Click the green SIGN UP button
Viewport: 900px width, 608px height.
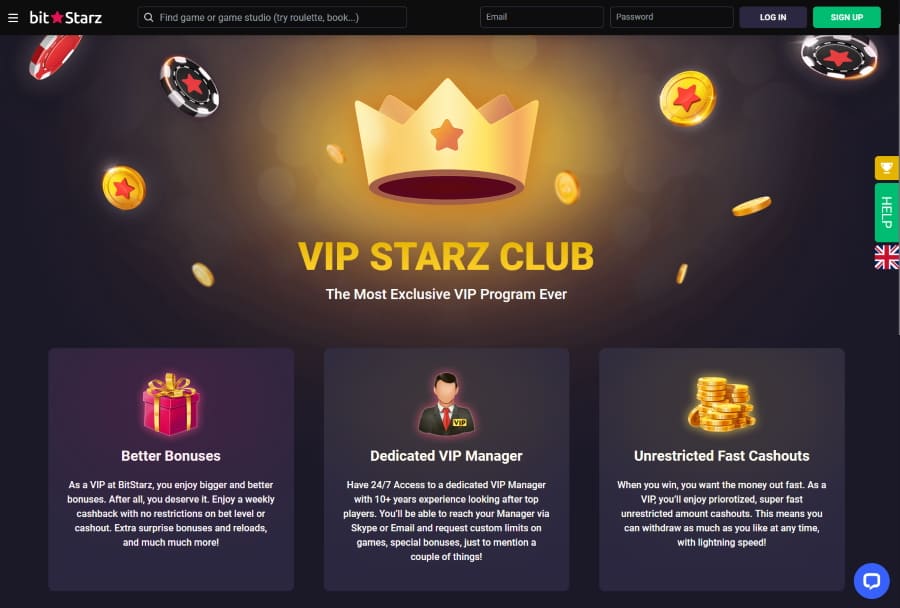pyautogui.click(x=847, y=17)
